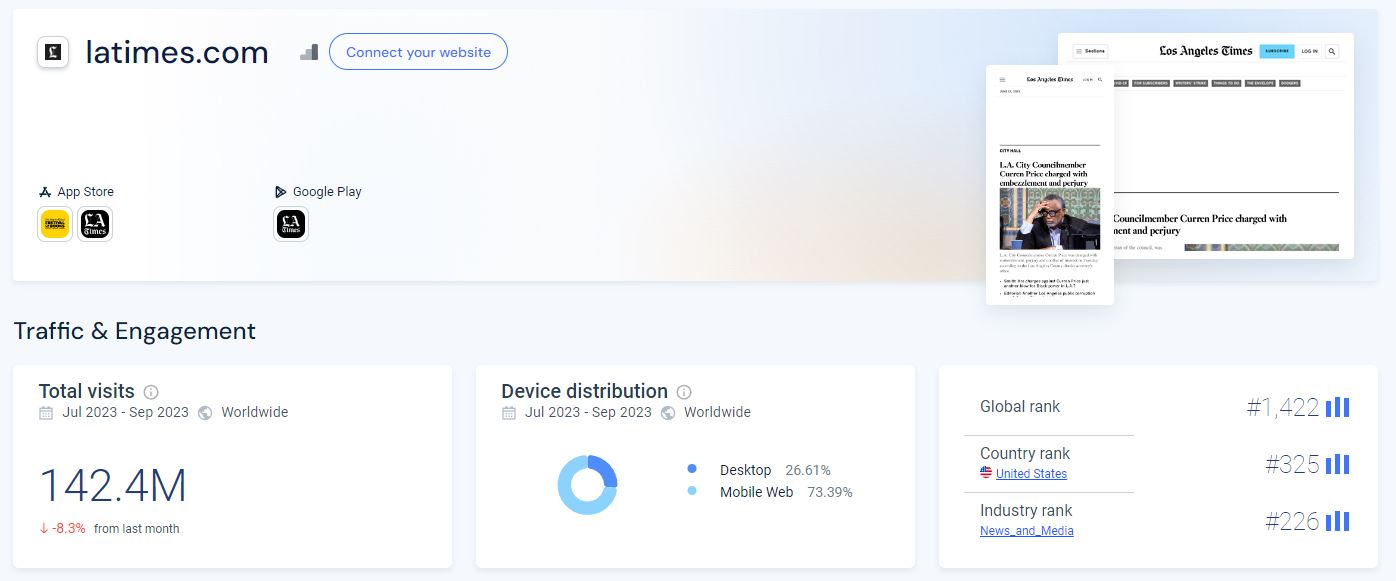Open the LA Times app under Google Play
The image size is (1396, 581).
tap(291, 224)
